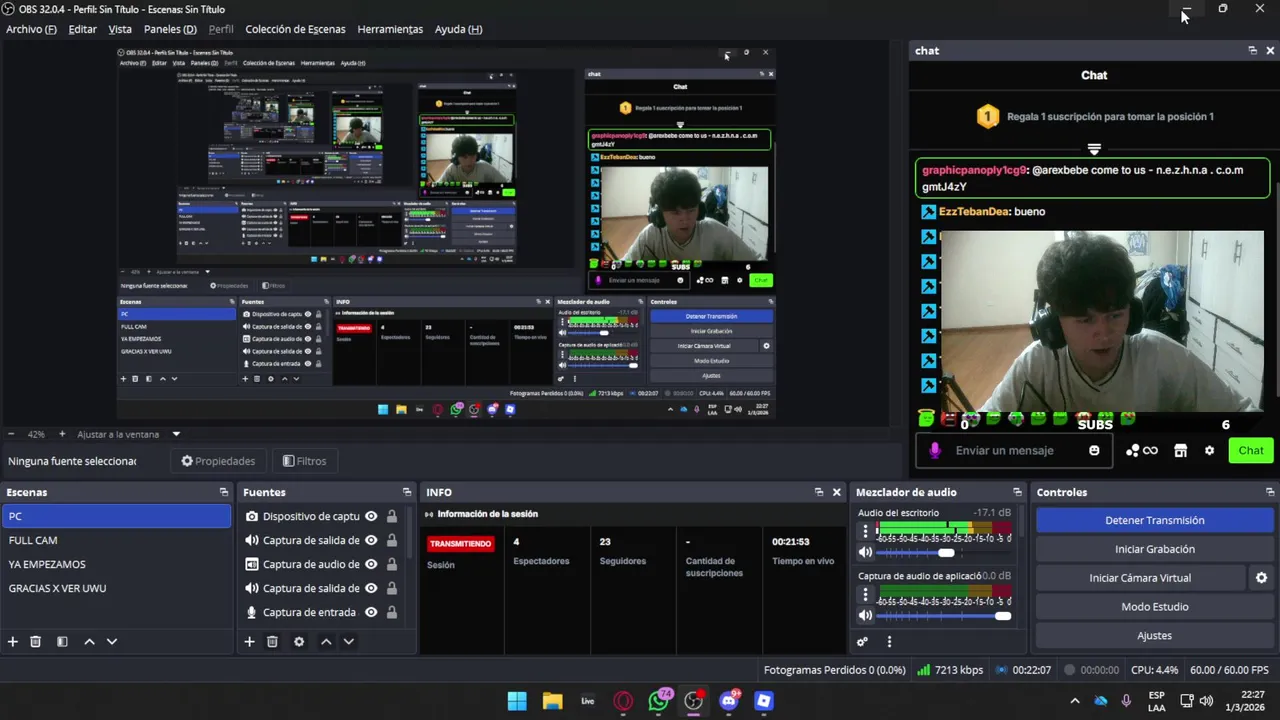Open WhatsApp from the taskbar
The height and width of the screenshot is (720, 1280).
(x=658, y=701)
